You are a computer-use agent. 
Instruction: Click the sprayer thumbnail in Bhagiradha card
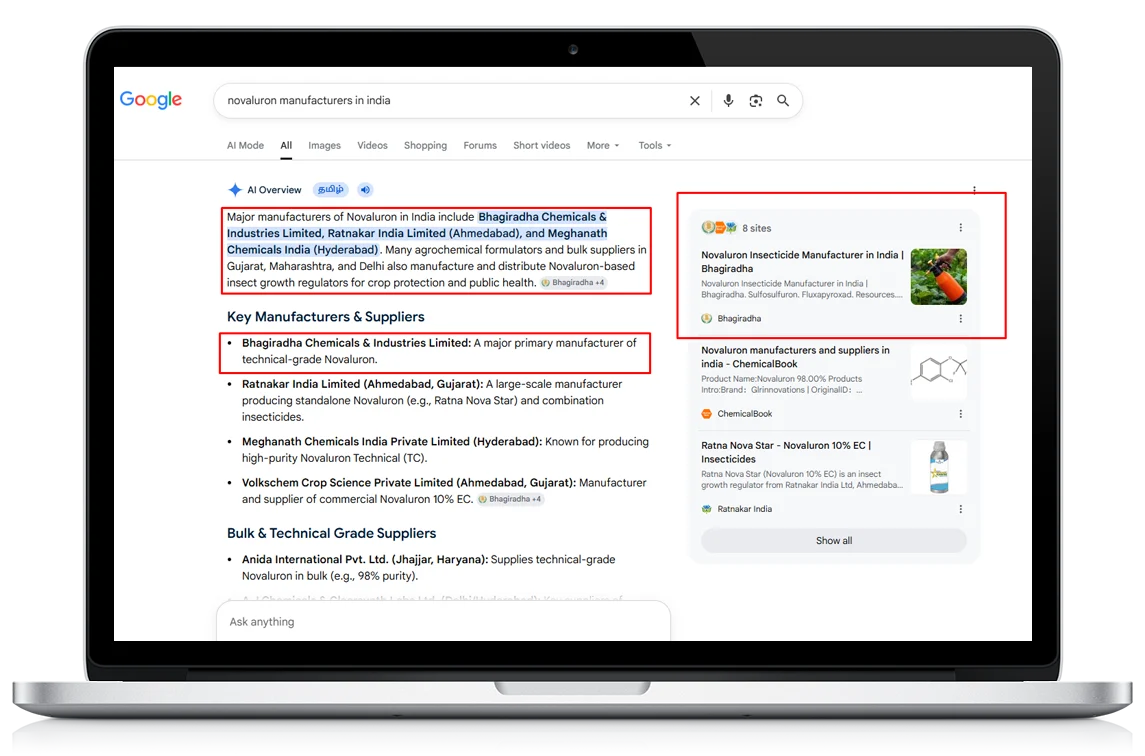point(938,277)
